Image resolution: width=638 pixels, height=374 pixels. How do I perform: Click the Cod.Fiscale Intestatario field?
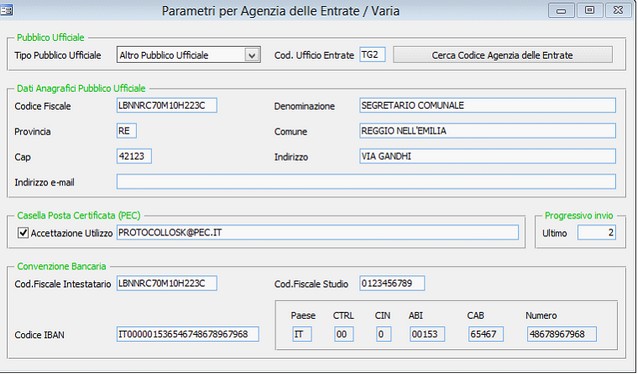click(x=167, y=283)
